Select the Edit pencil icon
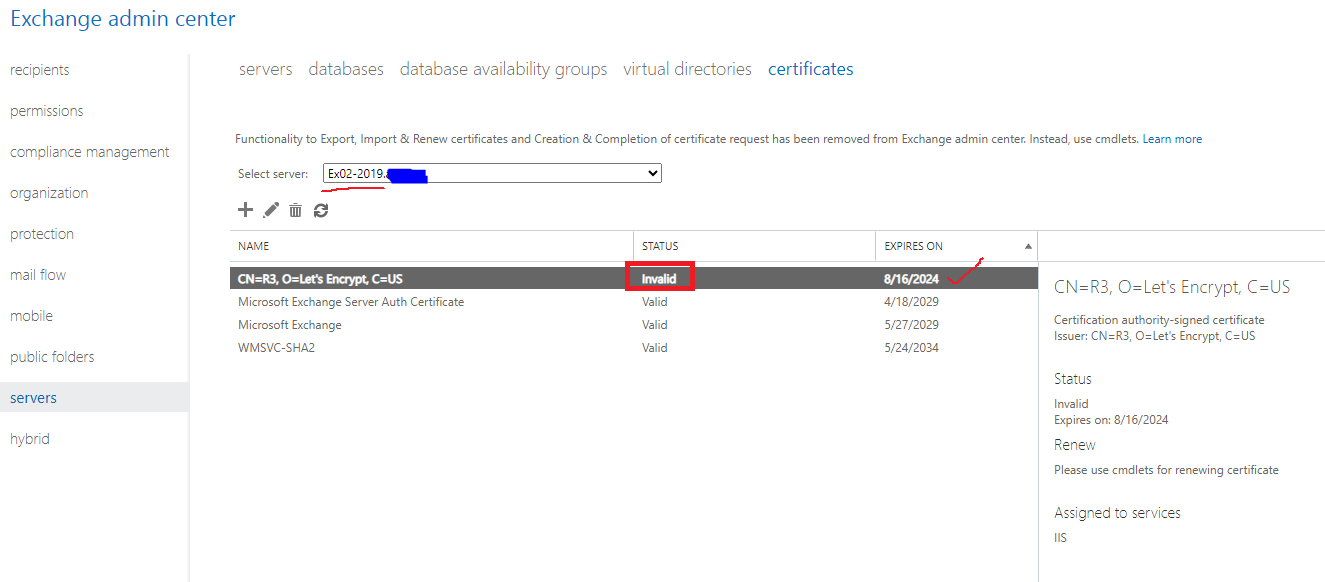This screenshot has width=1325, height=582. [270, 210]
